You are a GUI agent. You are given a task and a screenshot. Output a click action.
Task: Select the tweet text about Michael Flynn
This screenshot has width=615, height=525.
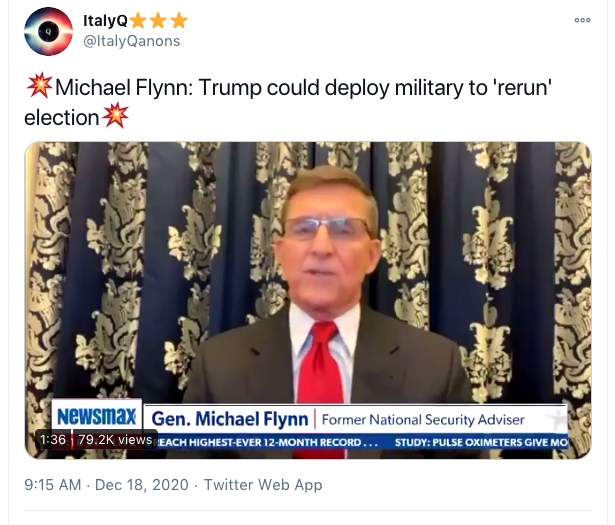click(x=280, y=87)
